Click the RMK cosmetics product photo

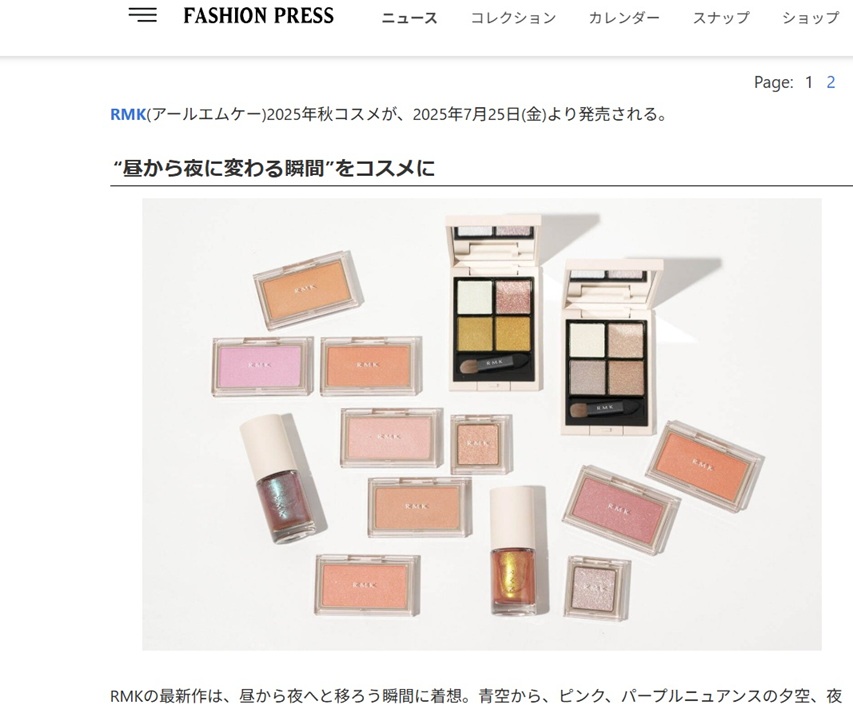(x=481, y=424)
